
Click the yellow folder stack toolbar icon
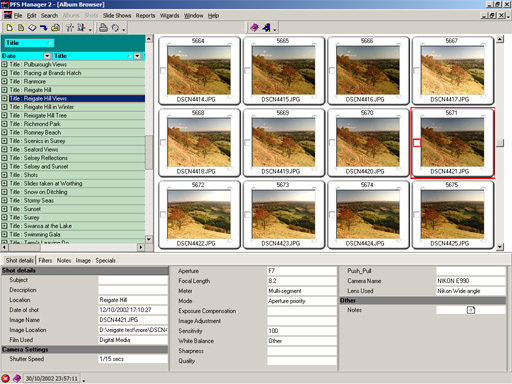tap(56, 28)
